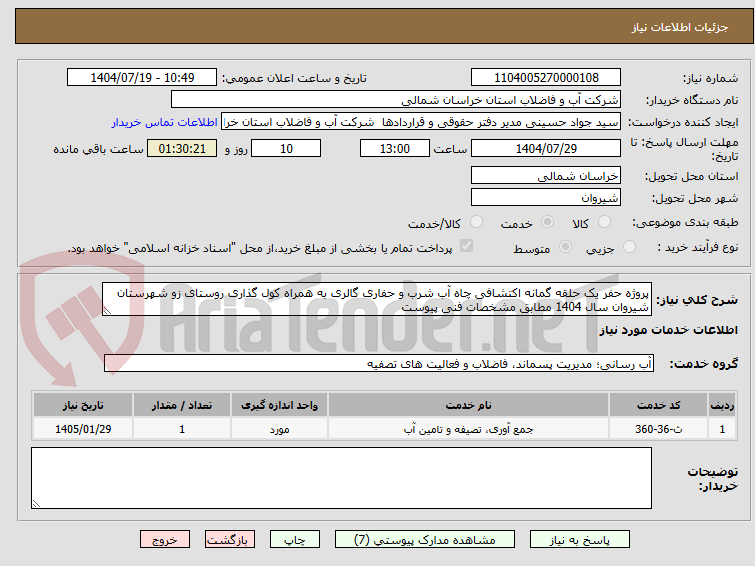Select the متوسط purchase type radio
This screenshot has width=755, height=566.
pos(565,247)
